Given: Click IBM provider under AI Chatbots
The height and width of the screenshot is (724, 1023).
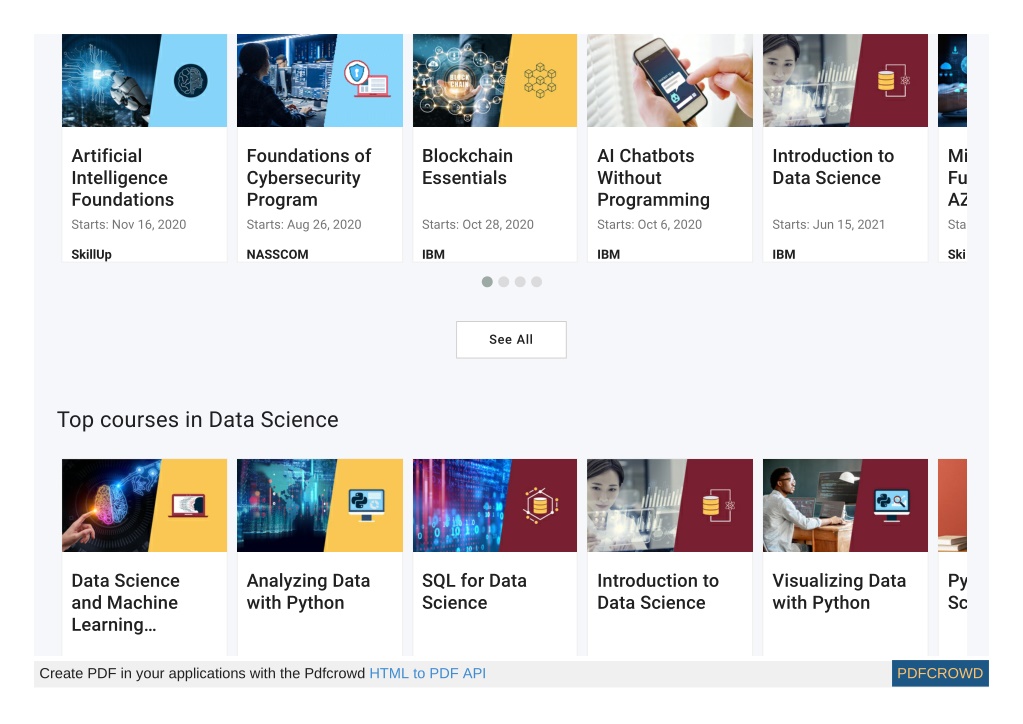Looking at the screenshot, I should (608, 254).
